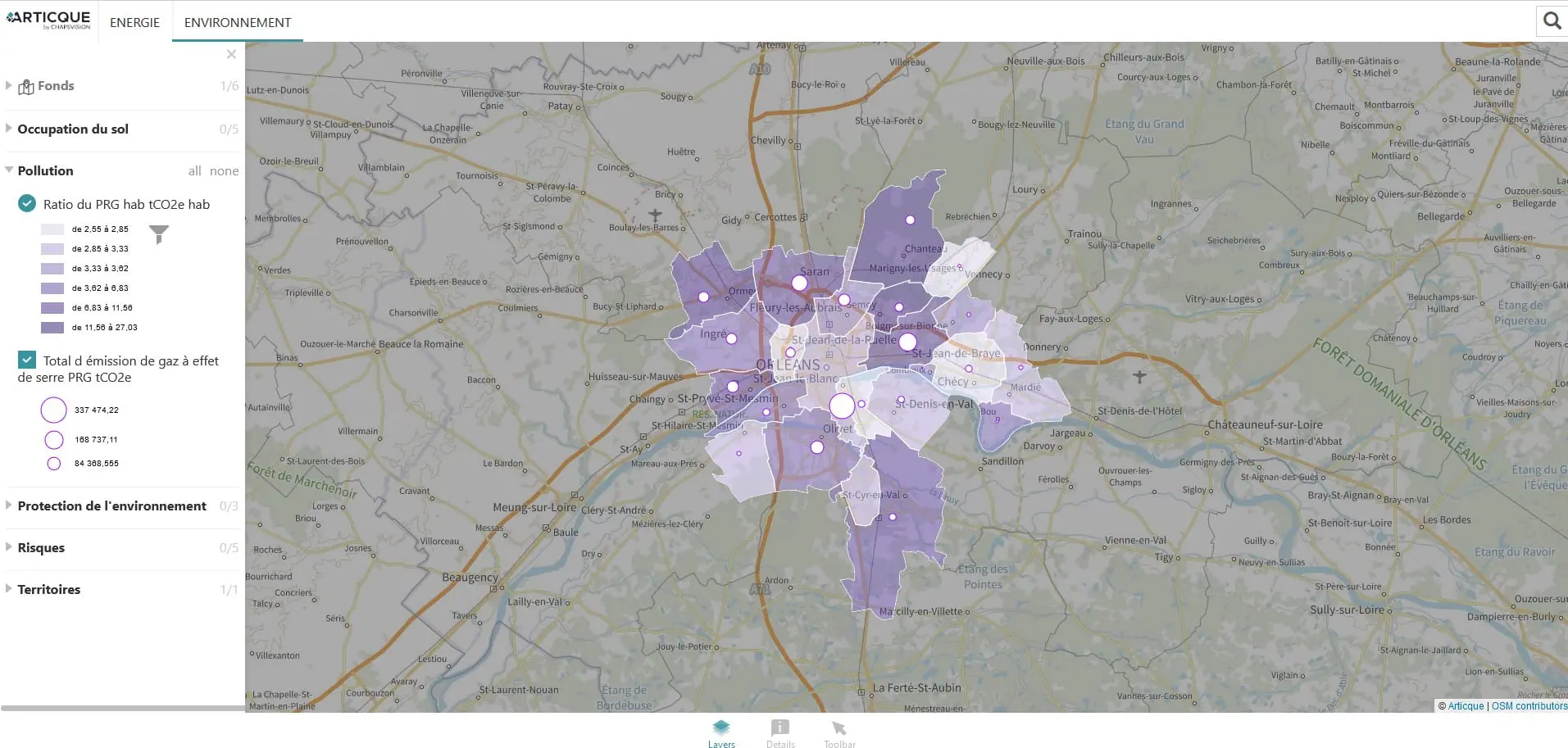Click the emission circle at Saran
The image size is (1568, 748).
[x=799, y=283]
